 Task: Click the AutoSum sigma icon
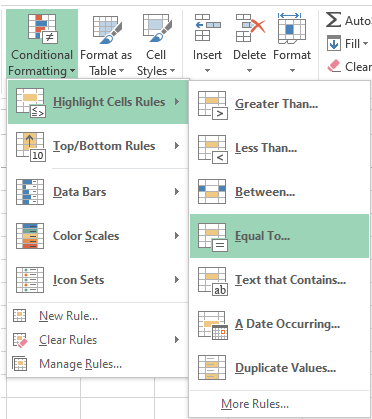[x=333, y=20]
